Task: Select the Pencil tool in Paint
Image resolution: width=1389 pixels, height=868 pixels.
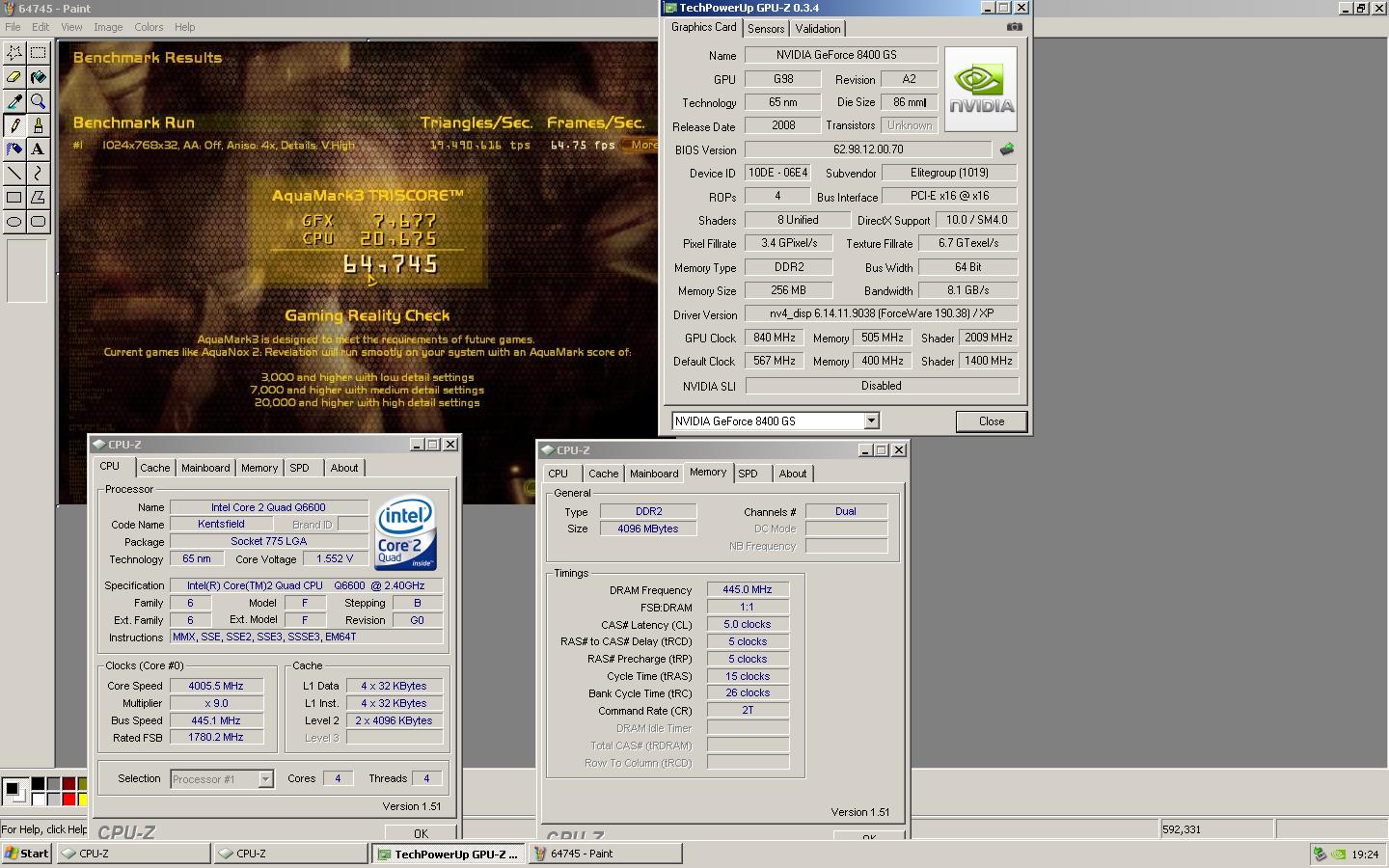Action: pyautogui.click(x=14, y=125)
